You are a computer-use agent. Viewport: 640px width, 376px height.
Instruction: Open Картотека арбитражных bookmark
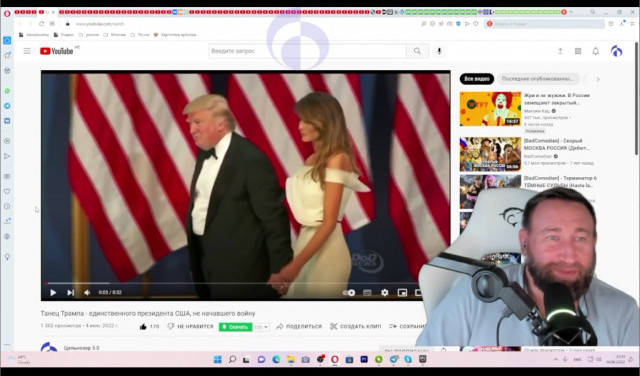tap(176, 35)
